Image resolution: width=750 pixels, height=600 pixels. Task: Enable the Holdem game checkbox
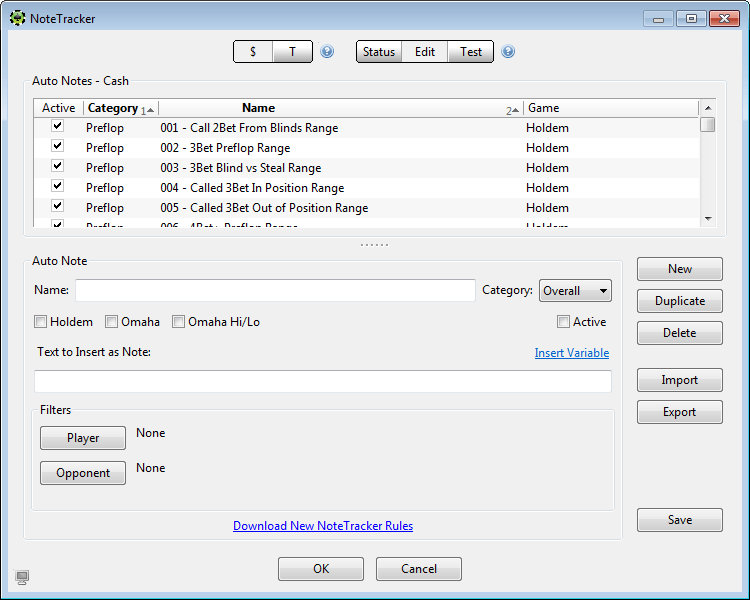[x=41, y=322]
